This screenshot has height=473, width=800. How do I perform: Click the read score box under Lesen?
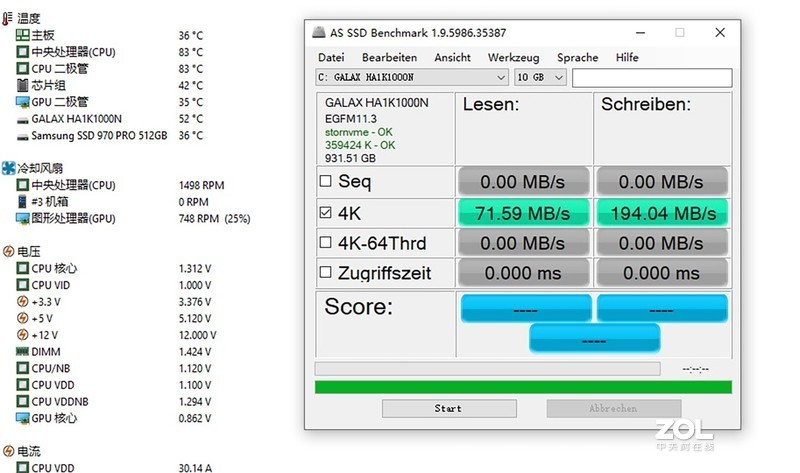[526, 308]
